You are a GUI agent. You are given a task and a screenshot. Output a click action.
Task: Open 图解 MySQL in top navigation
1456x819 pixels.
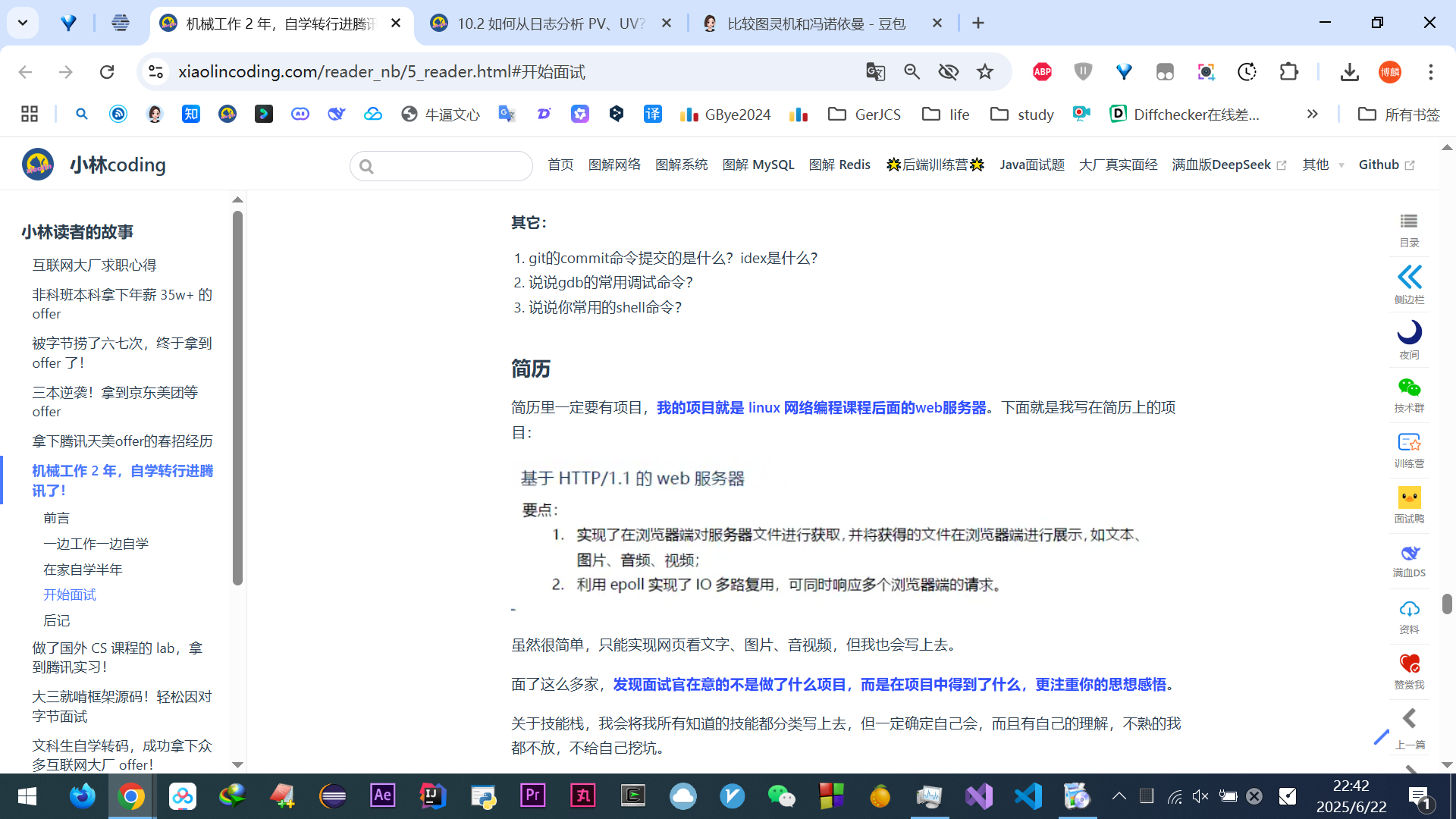click(758, 165)
